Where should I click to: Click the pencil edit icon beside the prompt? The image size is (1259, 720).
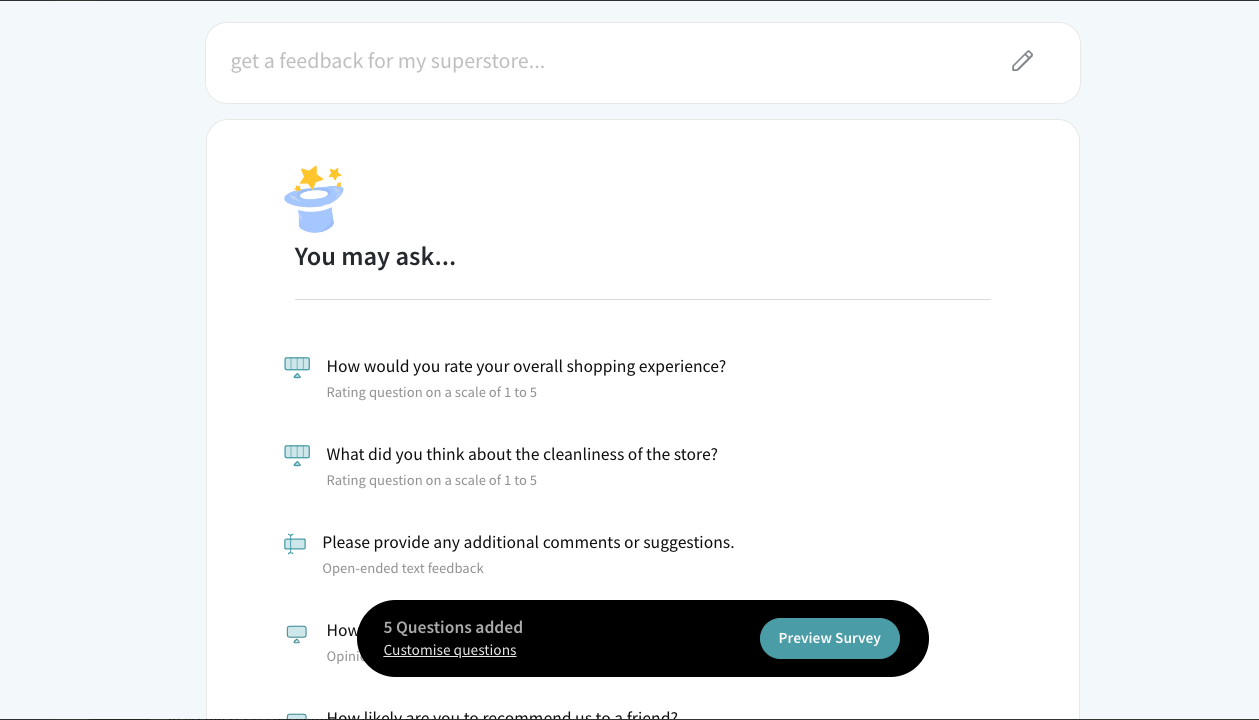(x=1021, y=62)
